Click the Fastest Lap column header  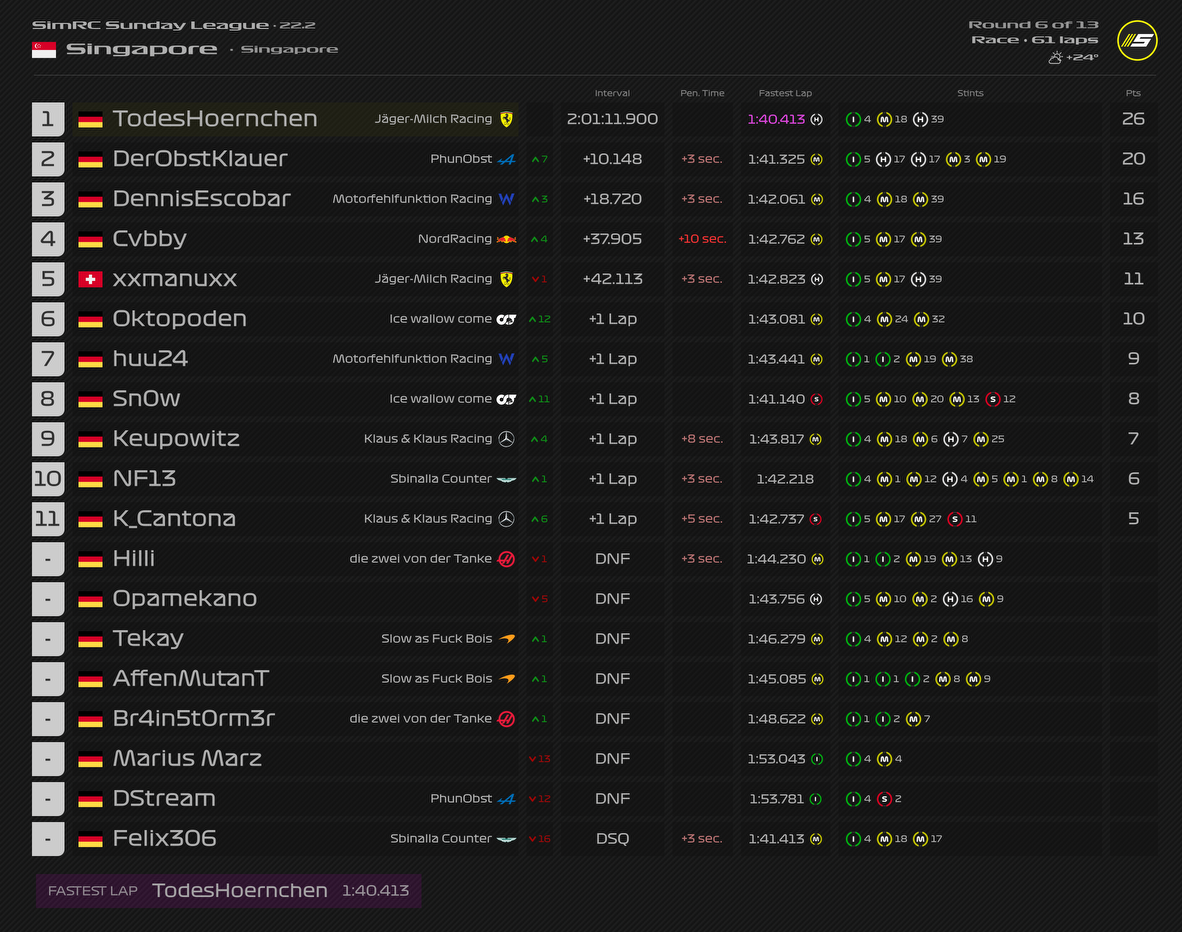click(x=785, y=93)
